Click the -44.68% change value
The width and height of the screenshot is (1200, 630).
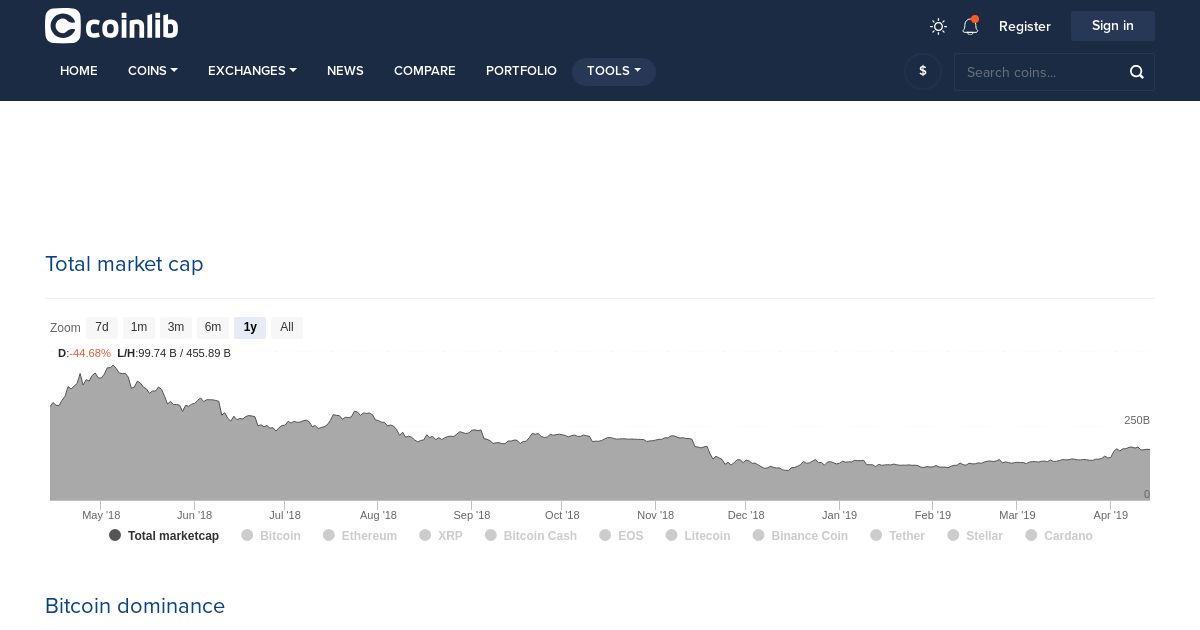90,354
